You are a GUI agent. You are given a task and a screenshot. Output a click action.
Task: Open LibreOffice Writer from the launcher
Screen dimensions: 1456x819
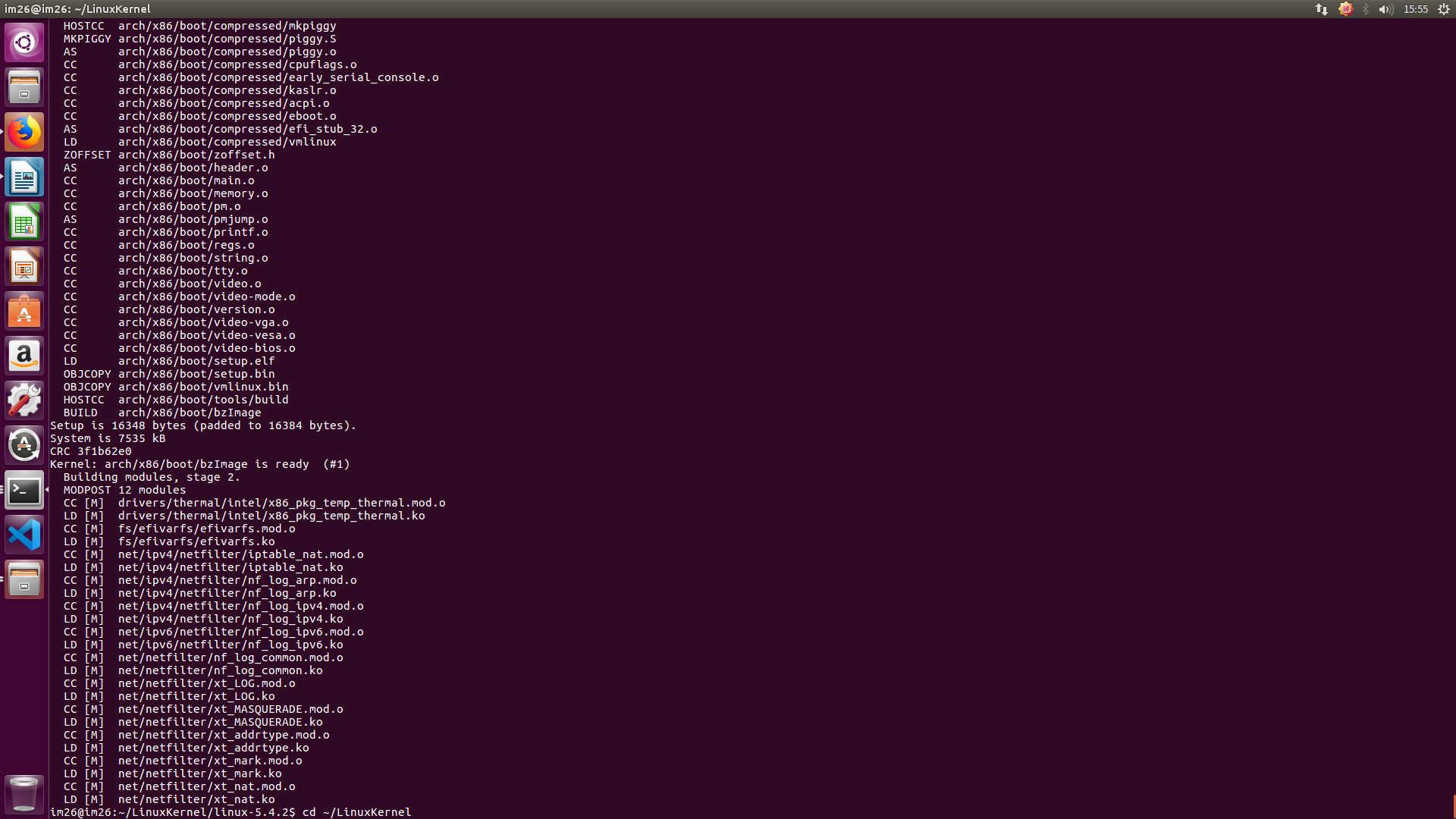tap(24, 177)
